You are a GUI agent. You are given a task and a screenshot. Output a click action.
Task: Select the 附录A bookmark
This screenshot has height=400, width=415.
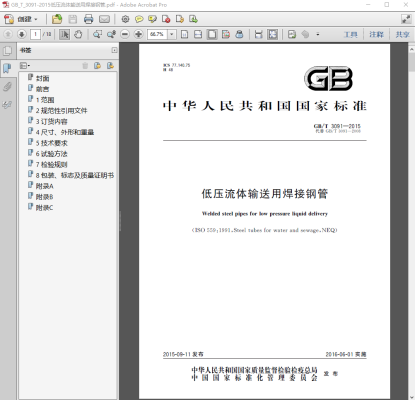point(44,186)
